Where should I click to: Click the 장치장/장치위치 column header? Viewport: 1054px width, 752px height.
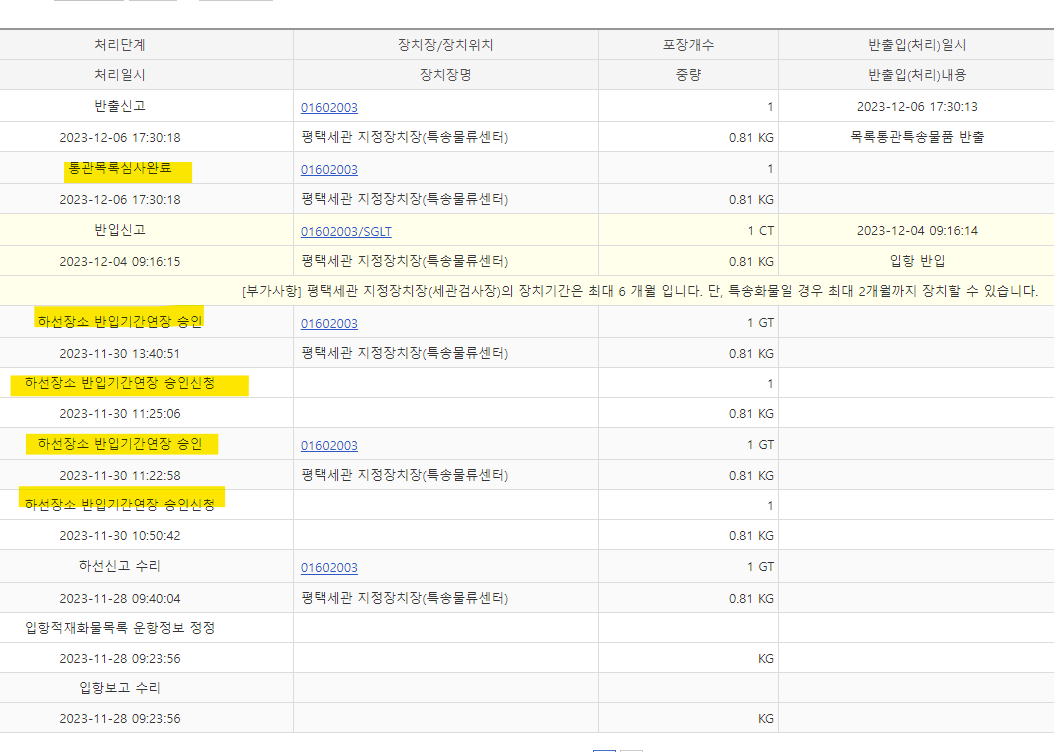[x=445, y=45]
